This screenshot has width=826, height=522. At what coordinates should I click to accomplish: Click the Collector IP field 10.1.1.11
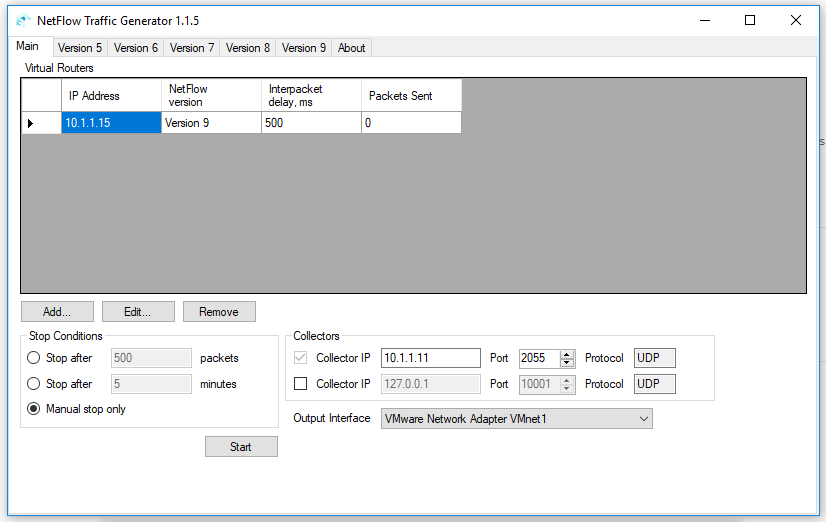pyautogui.click(x=431, y=358)
